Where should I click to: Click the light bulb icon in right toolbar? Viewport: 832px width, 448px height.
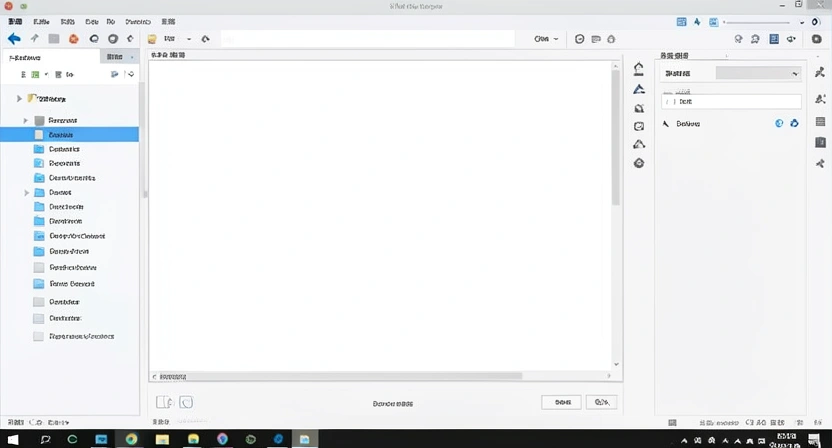738,39
